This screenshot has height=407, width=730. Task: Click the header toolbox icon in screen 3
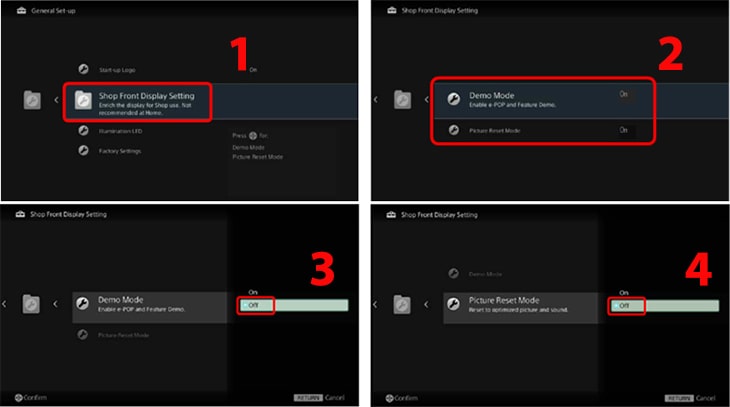(20, 214)
